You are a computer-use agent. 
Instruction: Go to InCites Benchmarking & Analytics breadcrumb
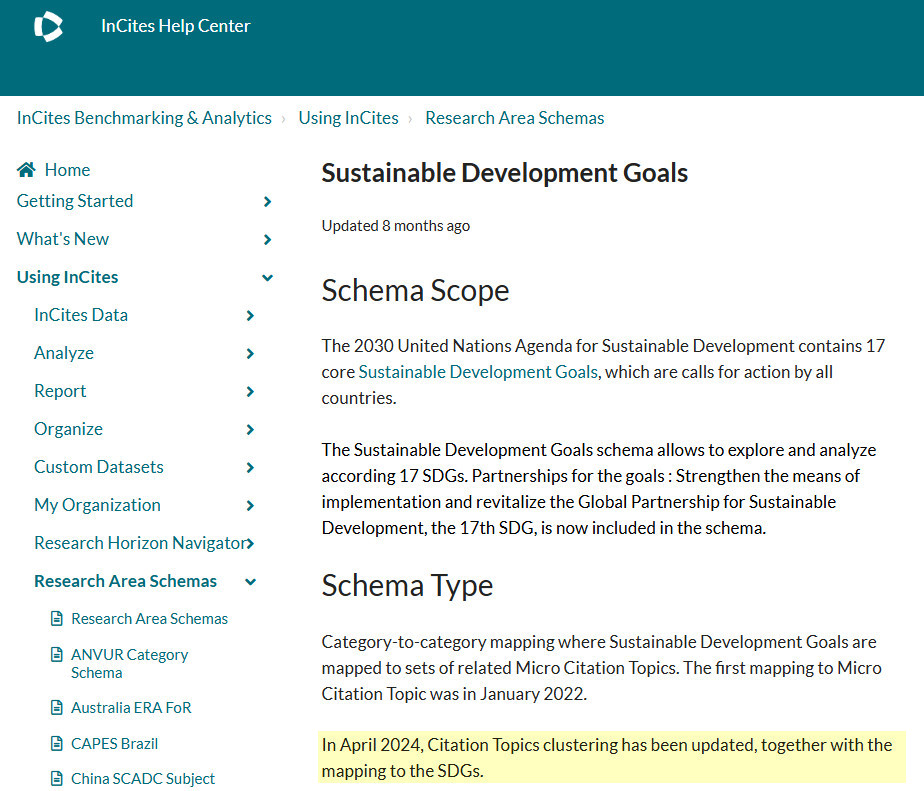point(144,118)
